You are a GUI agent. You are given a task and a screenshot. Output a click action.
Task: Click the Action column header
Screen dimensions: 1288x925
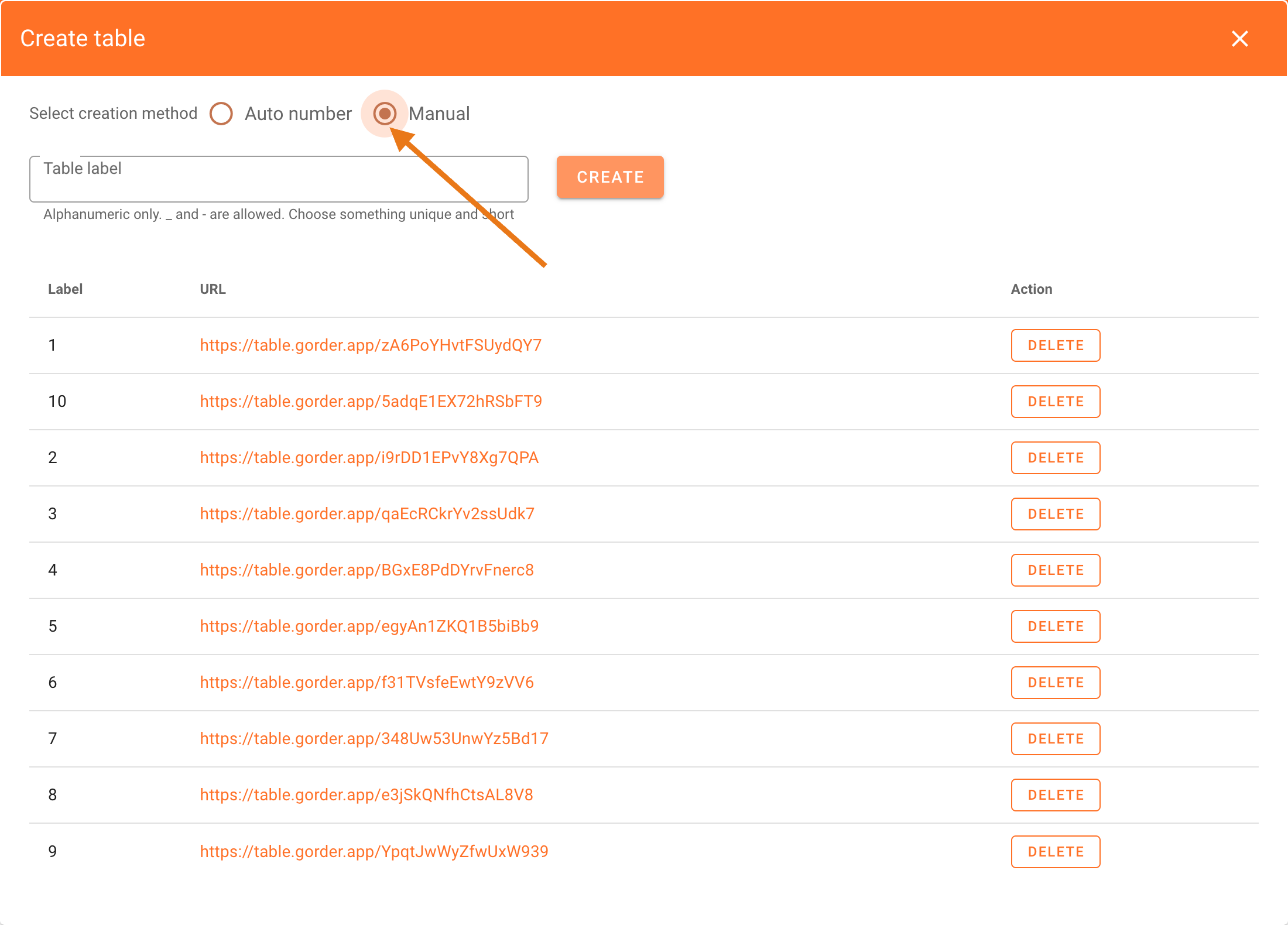(x=1032, y=289)
